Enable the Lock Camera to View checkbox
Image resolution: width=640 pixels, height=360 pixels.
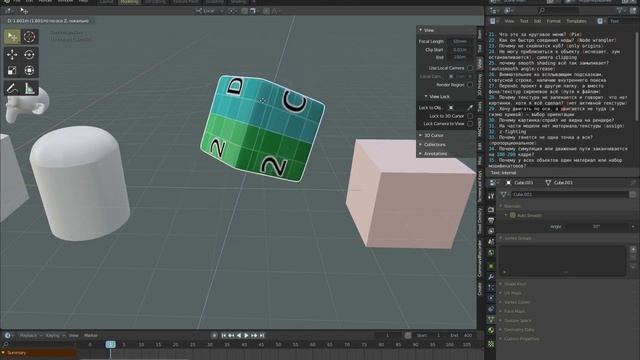coord(470,124)
